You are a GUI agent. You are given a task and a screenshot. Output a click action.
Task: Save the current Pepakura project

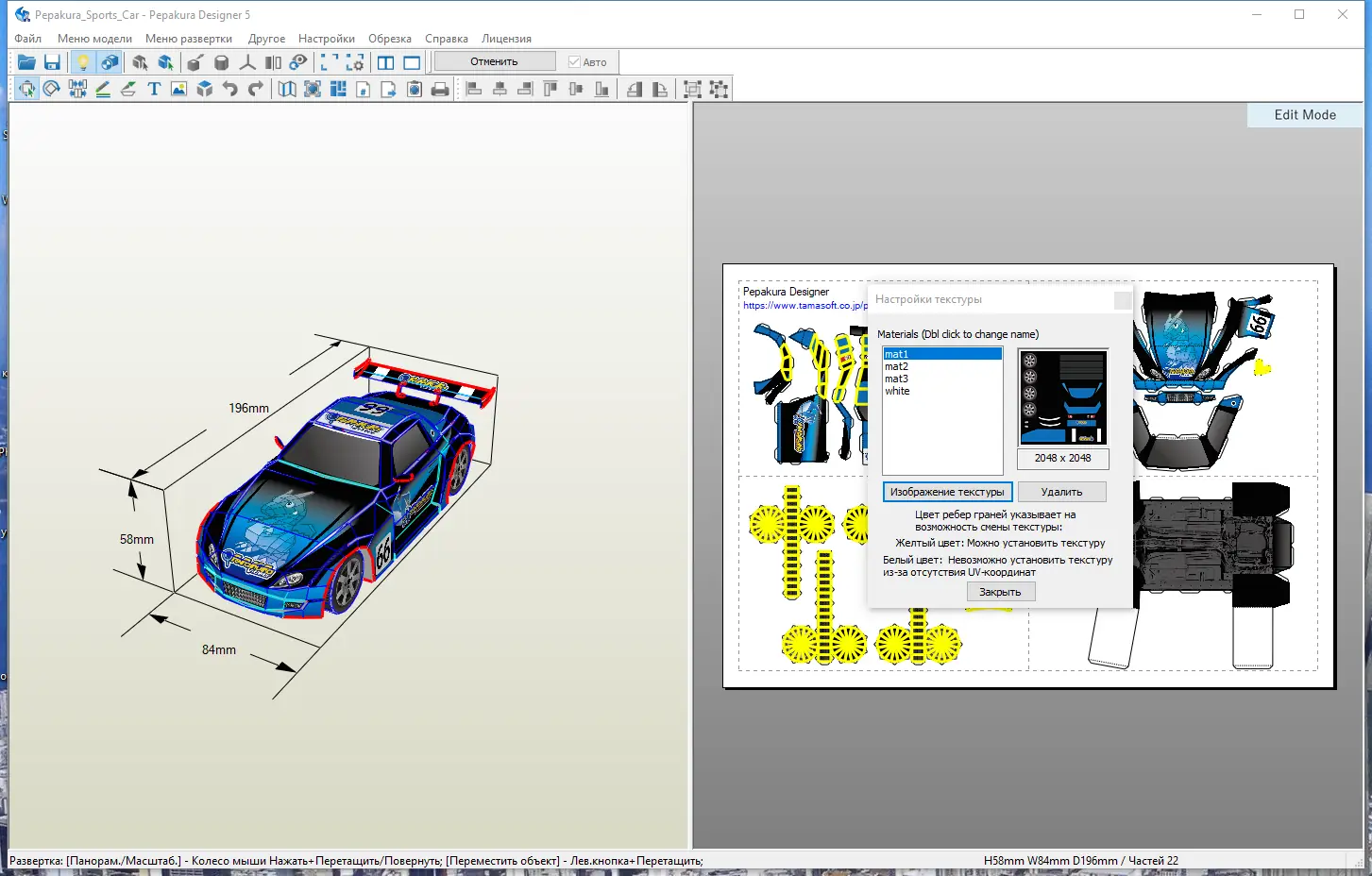[x=52, y=62]
